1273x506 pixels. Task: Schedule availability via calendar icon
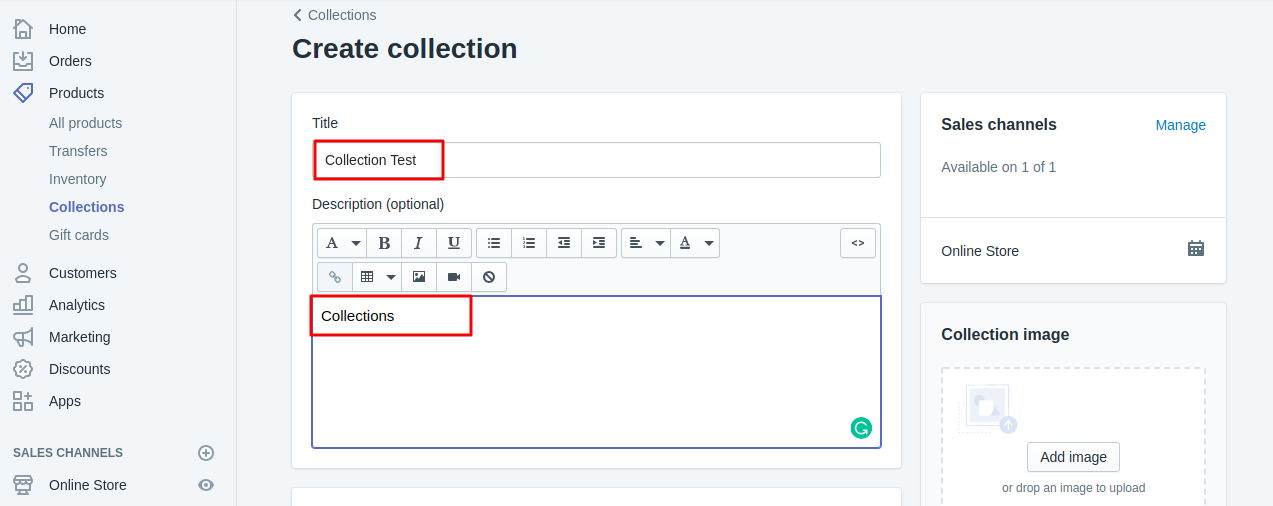(1196, 249)
